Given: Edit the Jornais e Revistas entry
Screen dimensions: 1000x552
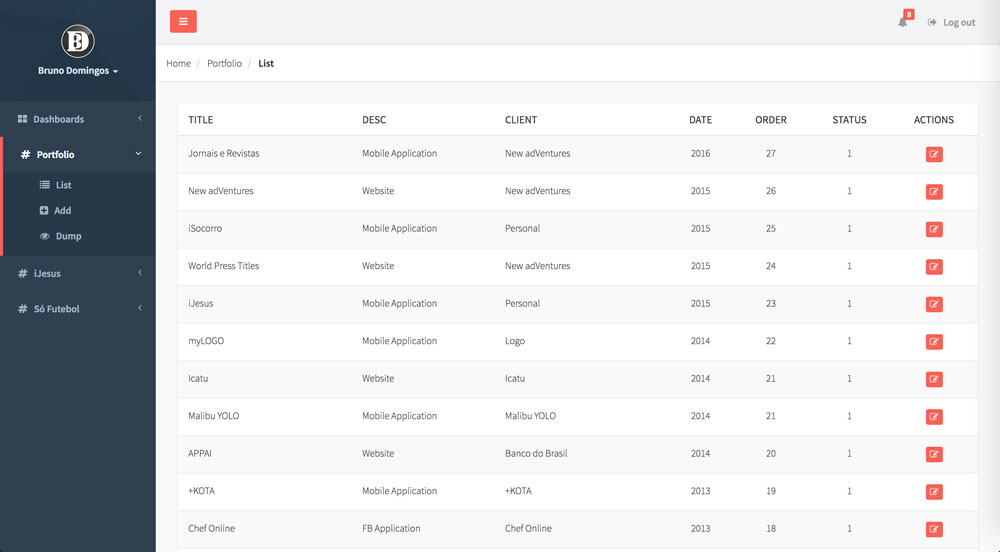Looking at the screenshot, I should coord(934,154).
